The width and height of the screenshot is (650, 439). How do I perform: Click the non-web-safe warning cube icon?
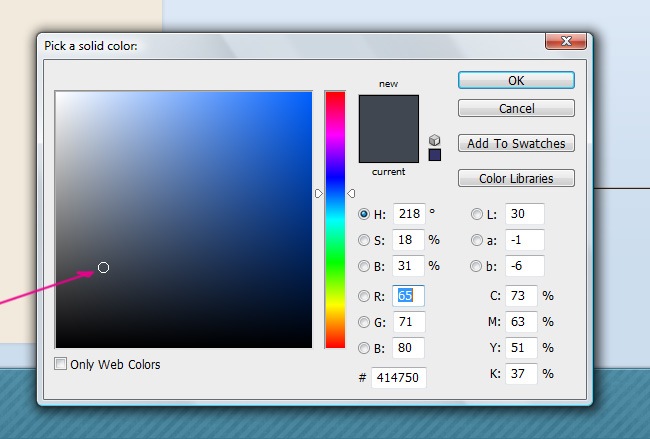coord(434,140)
